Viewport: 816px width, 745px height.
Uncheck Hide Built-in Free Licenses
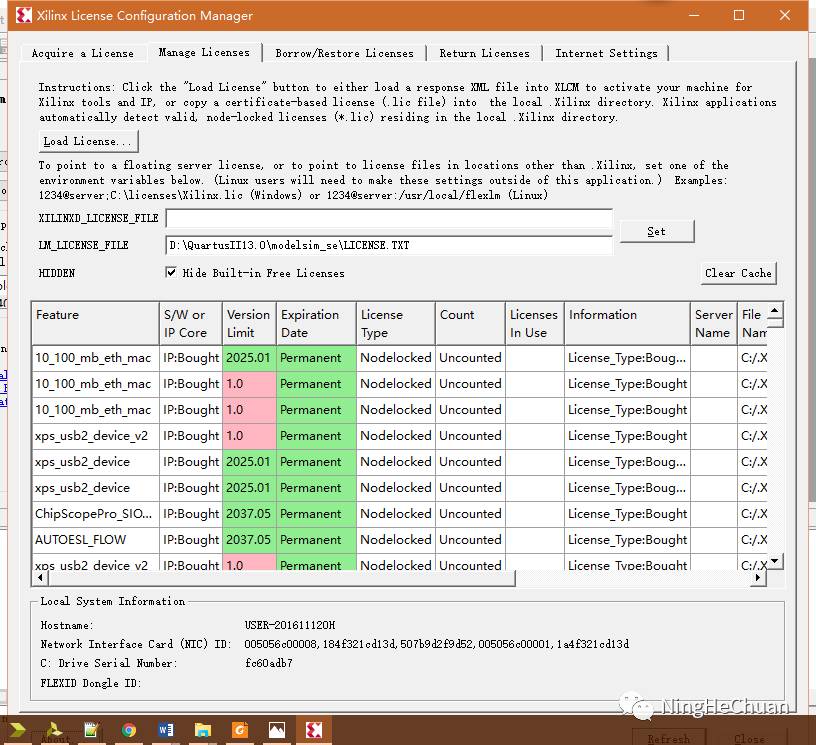click(x=172, y=273)
